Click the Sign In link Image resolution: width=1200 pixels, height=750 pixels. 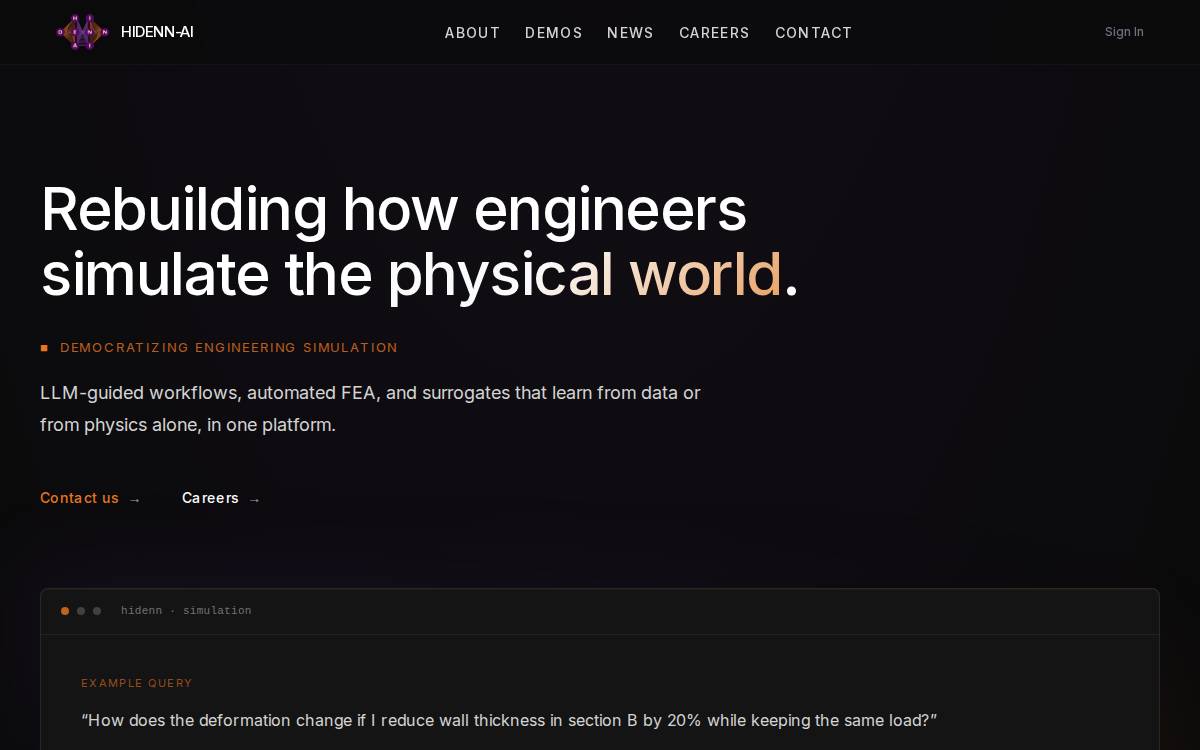[x=1124, y=32]
